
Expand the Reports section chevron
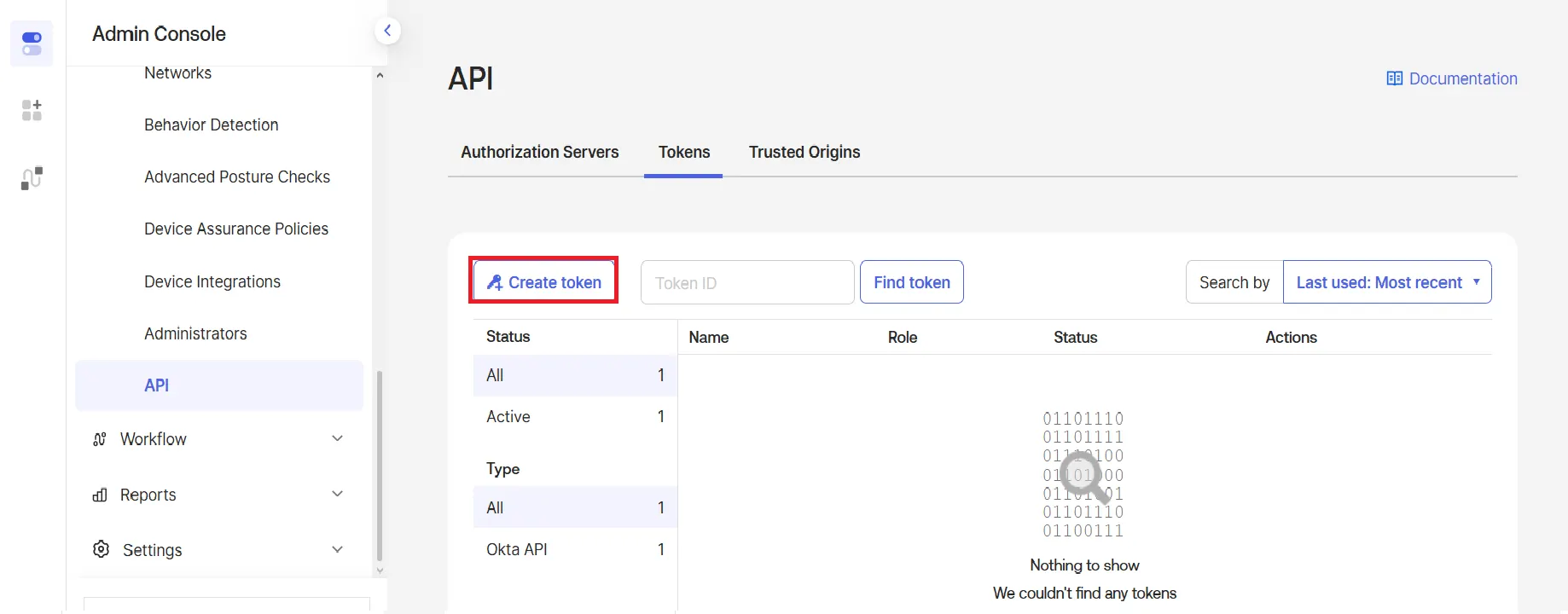[x=337, y=494]
